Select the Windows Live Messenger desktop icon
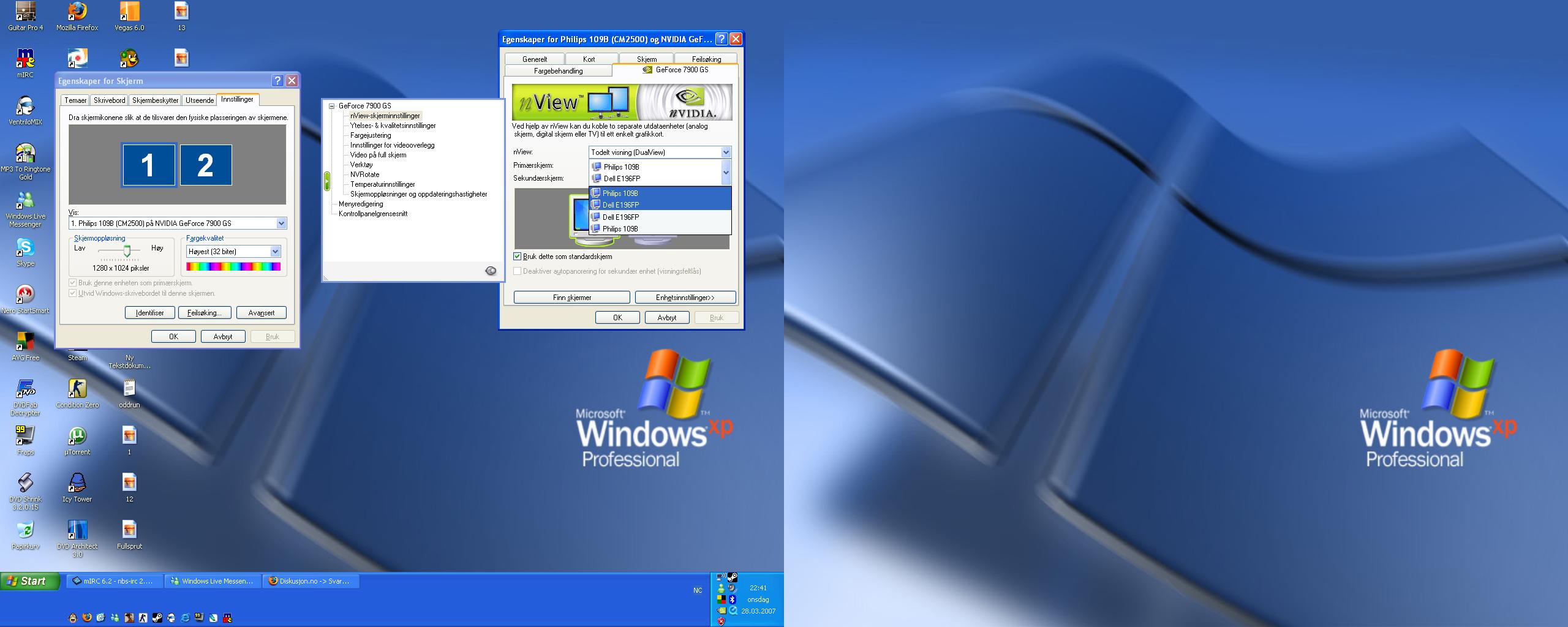This screenshot has width=1568, height=627. [25, 209]
